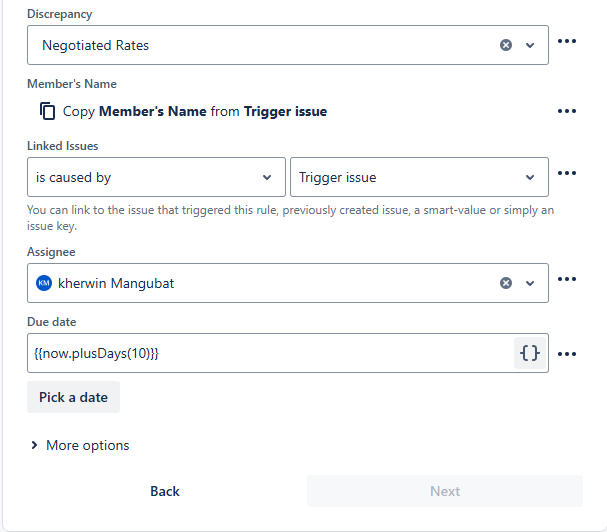Screen dimensions: 607x532
Task: Expand the More options section
Action: (x=80, y=445)
